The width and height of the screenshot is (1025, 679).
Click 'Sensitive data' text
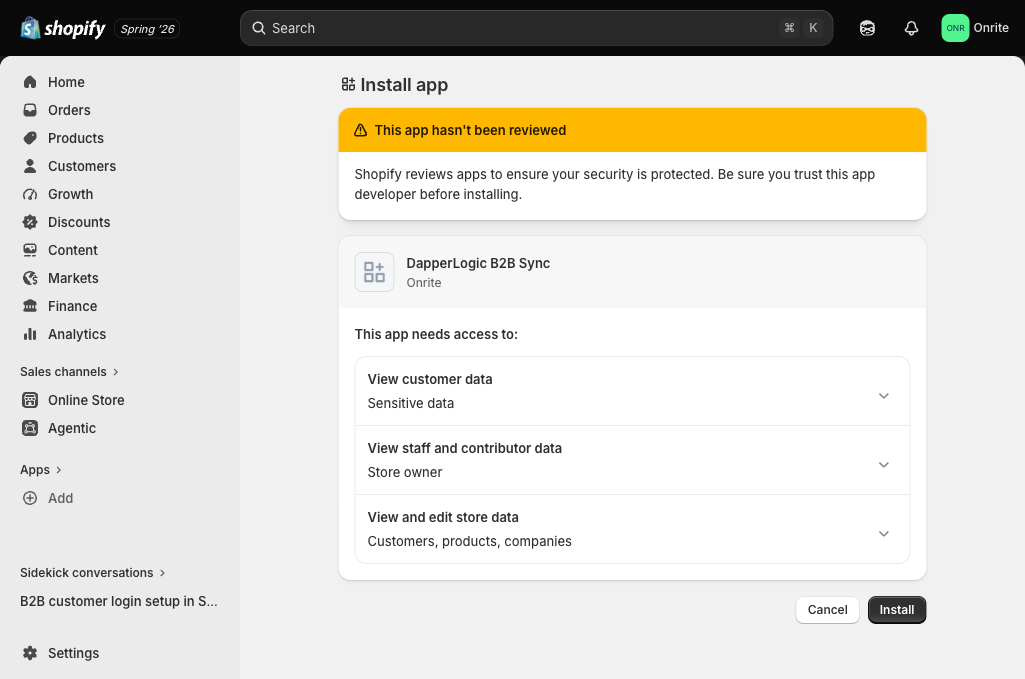[411, 403]
